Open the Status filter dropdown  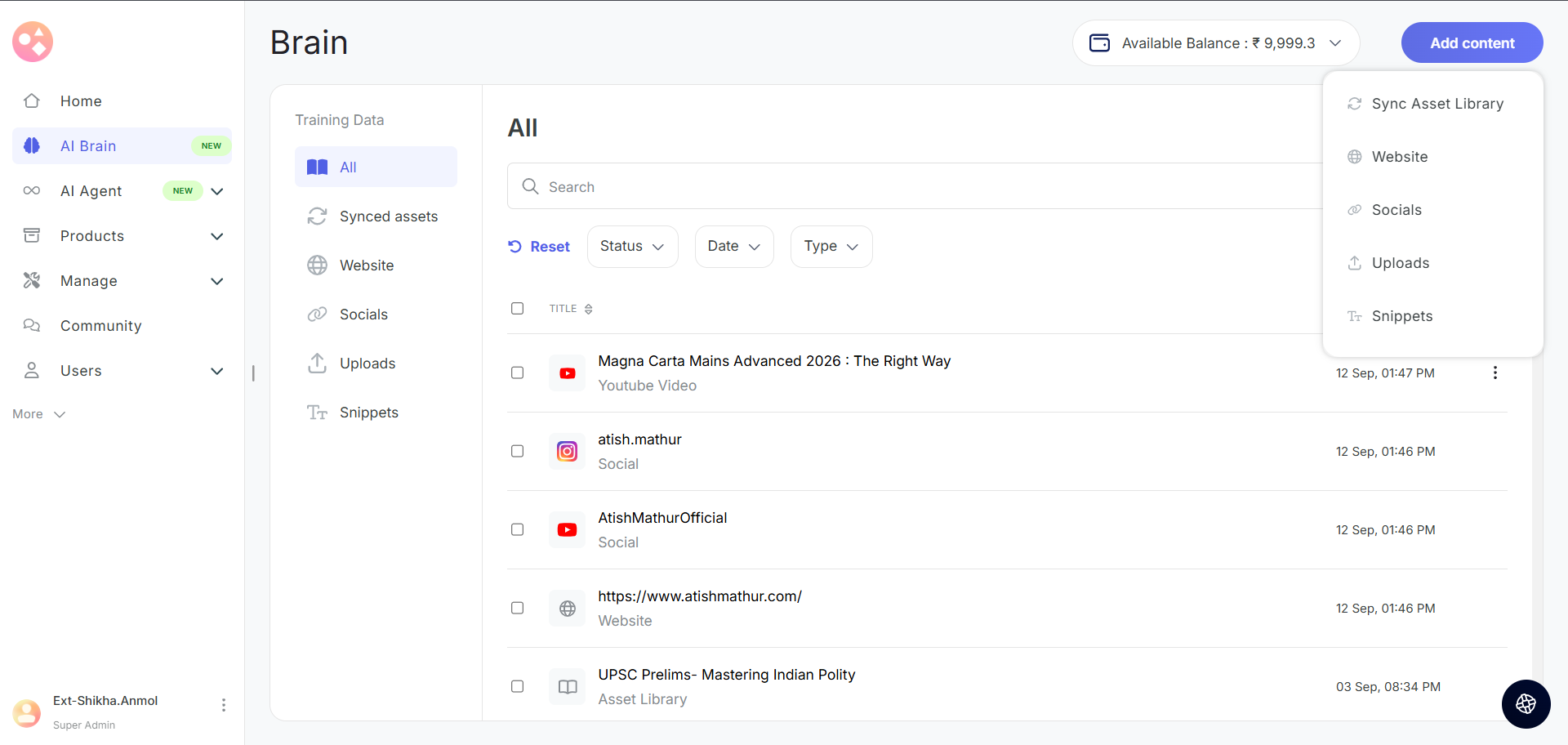[632, 247]
